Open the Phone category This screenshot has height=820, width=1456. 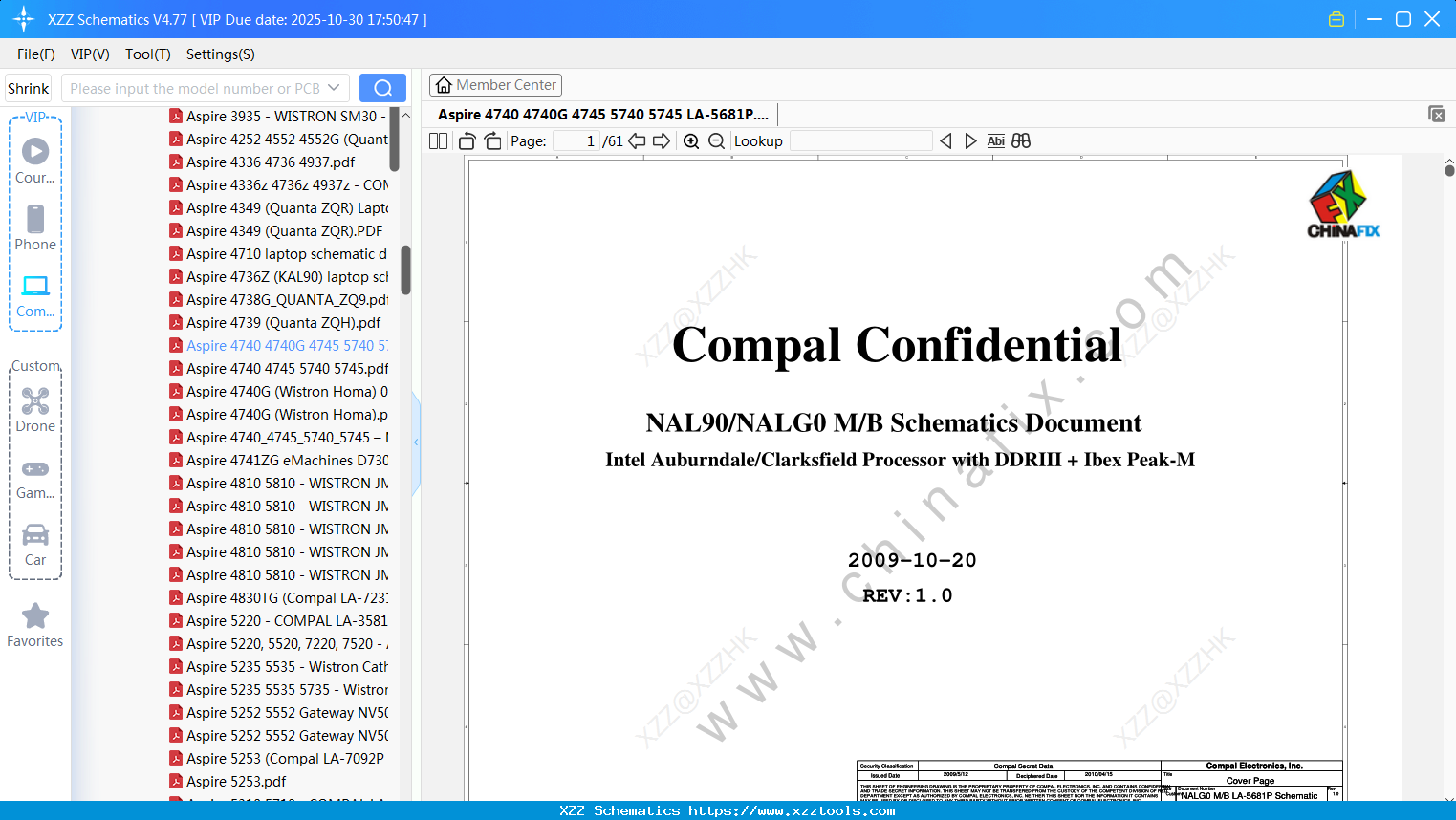[35, 227]
